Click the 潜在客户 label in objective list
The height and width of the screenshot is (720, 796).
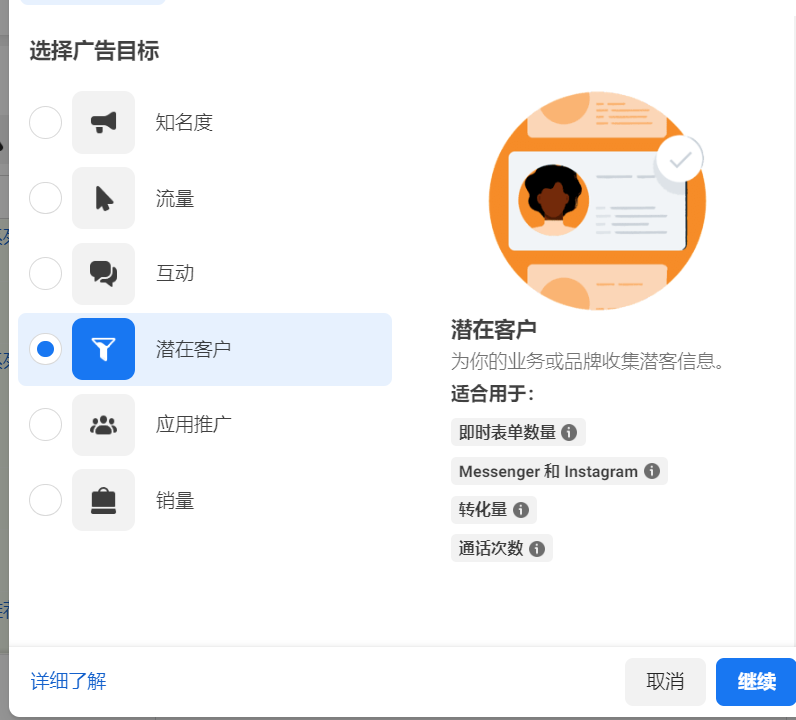pyautogui.click(x=193, y=349)
